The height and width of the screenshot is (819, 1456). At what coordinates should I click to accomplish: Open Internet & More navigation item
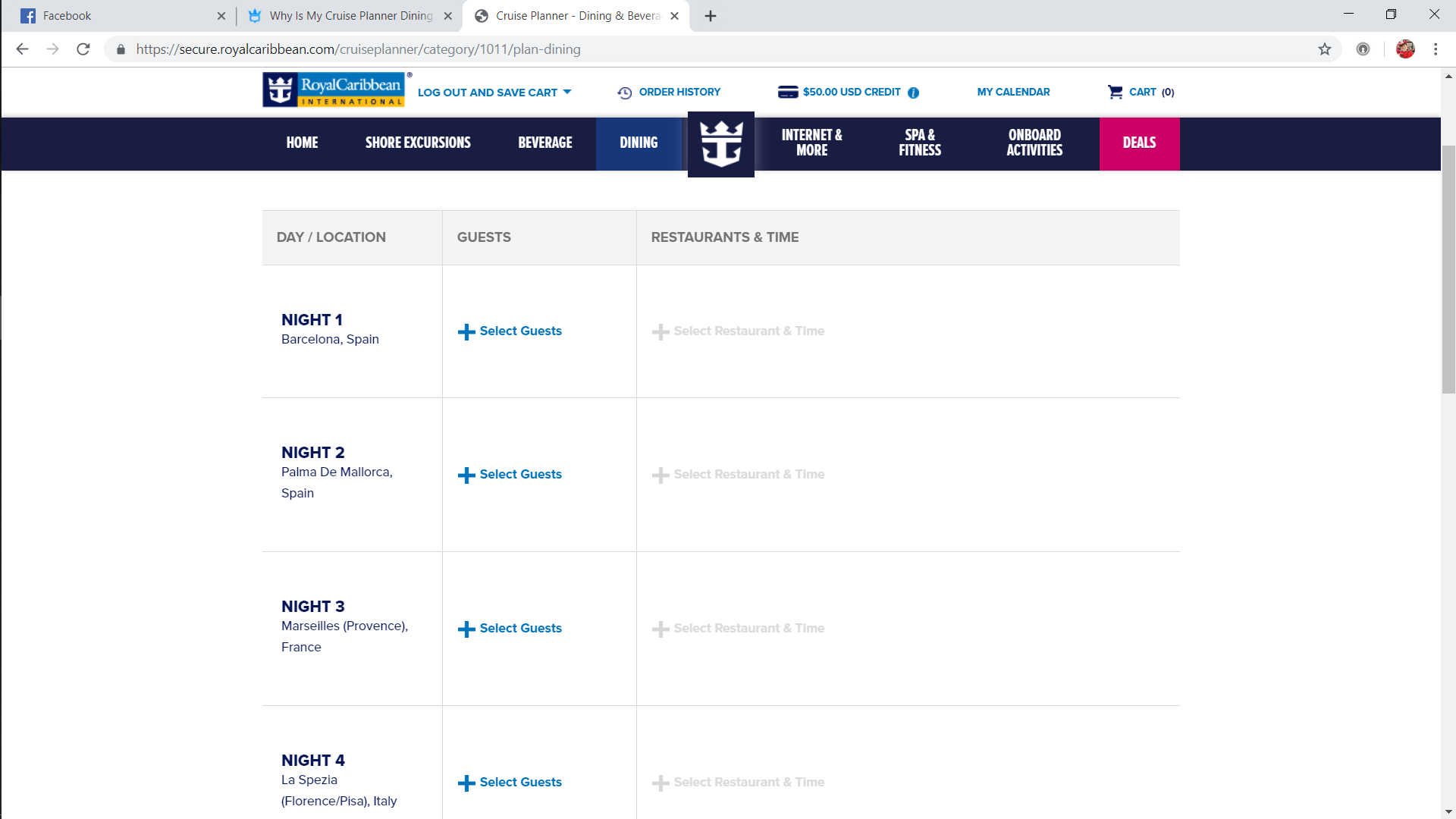(x=811, y=143)
